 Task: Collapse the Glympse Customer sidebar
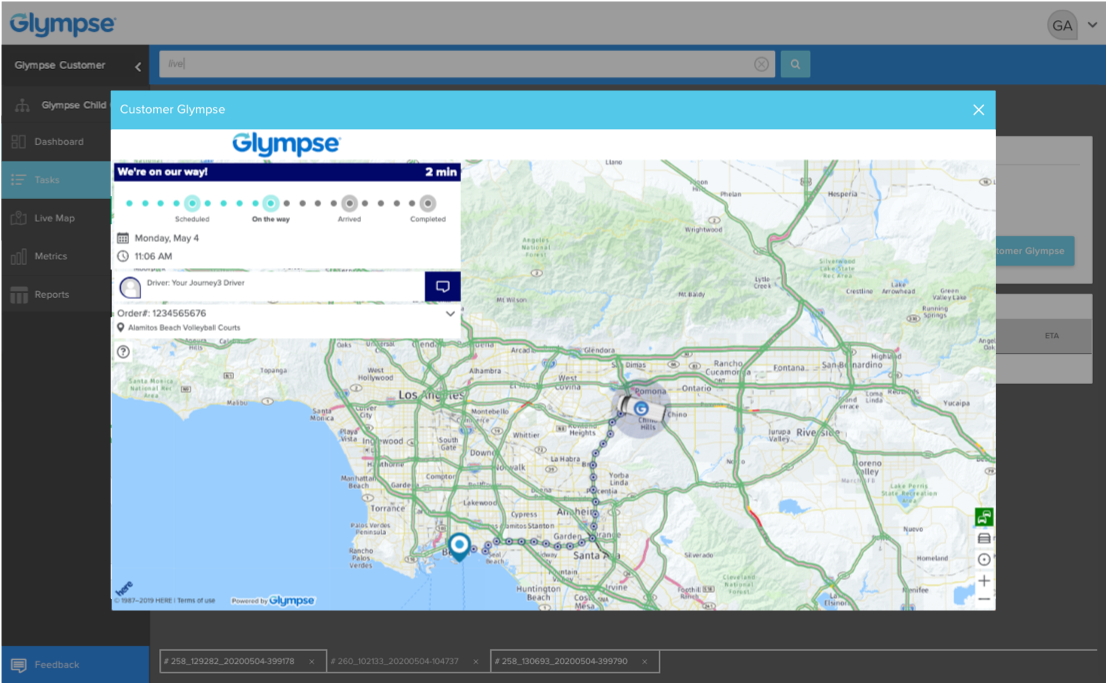138,66
